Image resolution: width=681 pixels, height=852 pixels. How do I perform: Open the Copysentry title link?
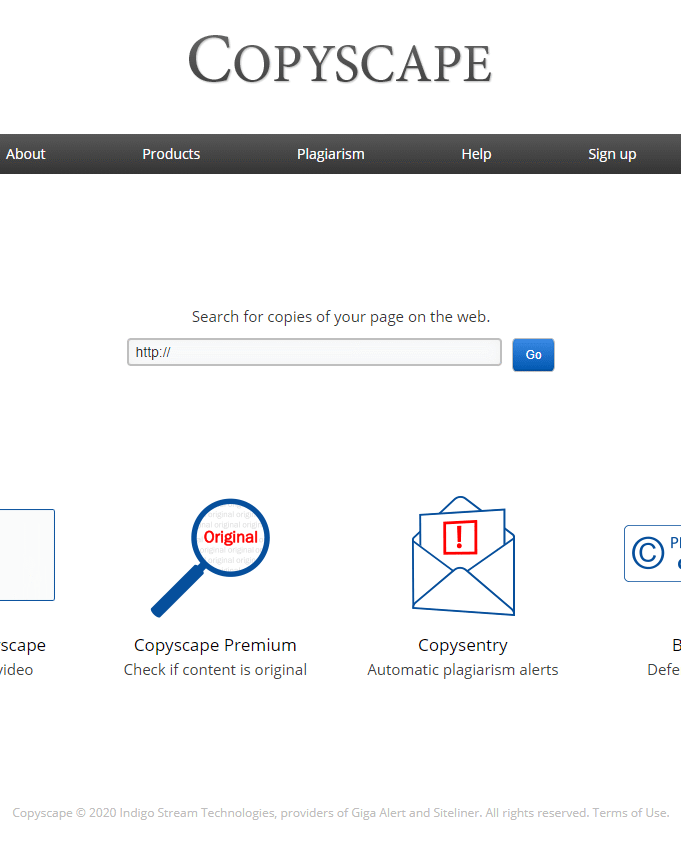coord(463,645)
